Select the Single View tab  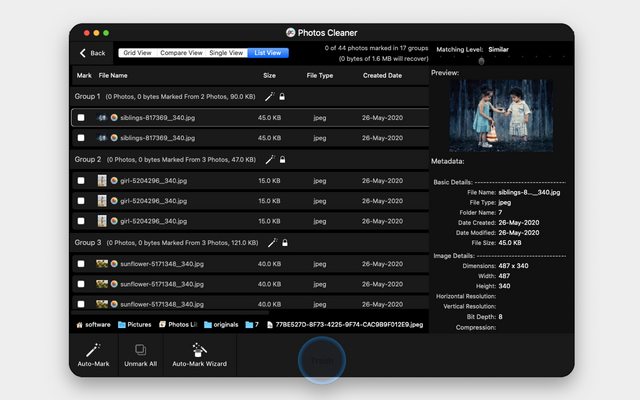point(226,53)
